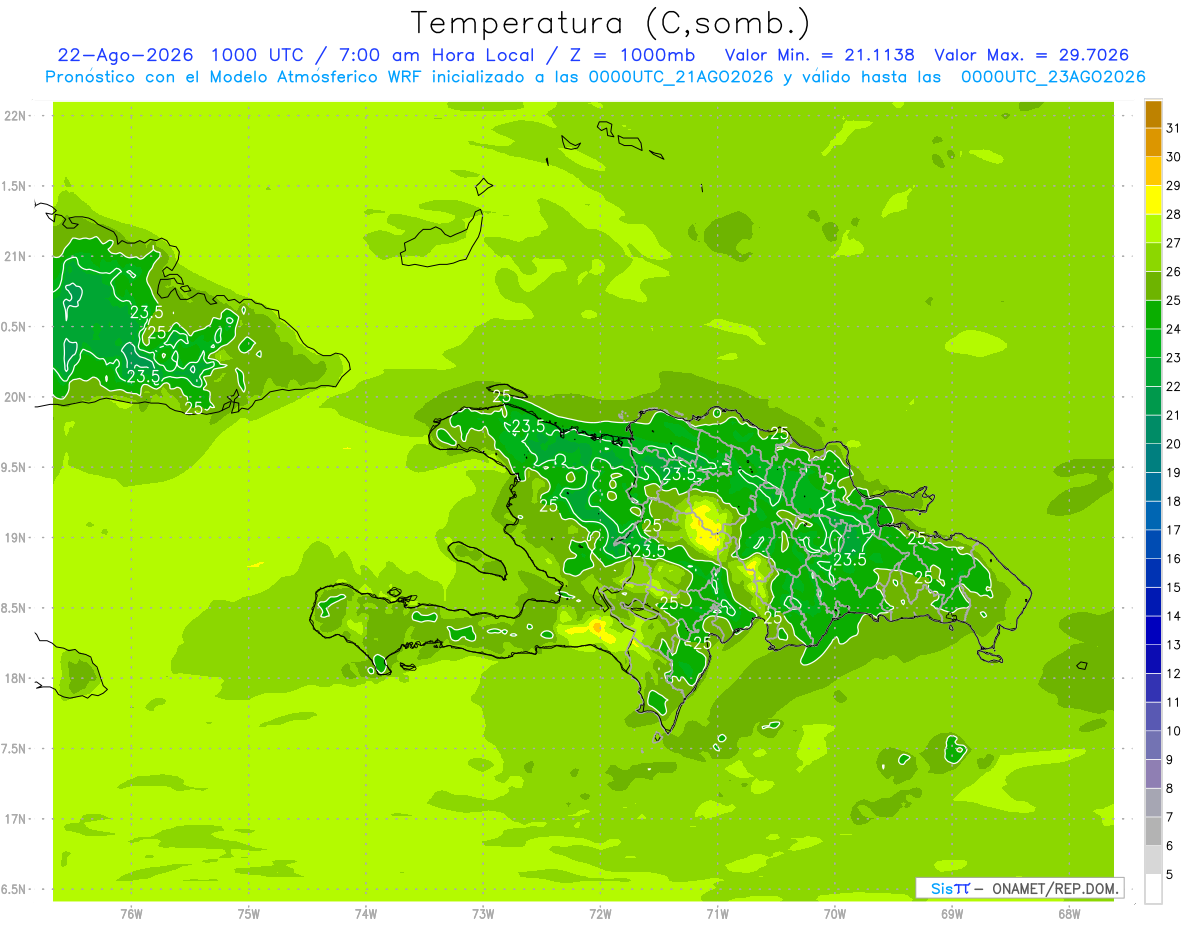
Task: Click the color bar label '30'
Action: tap(1173, 157)
